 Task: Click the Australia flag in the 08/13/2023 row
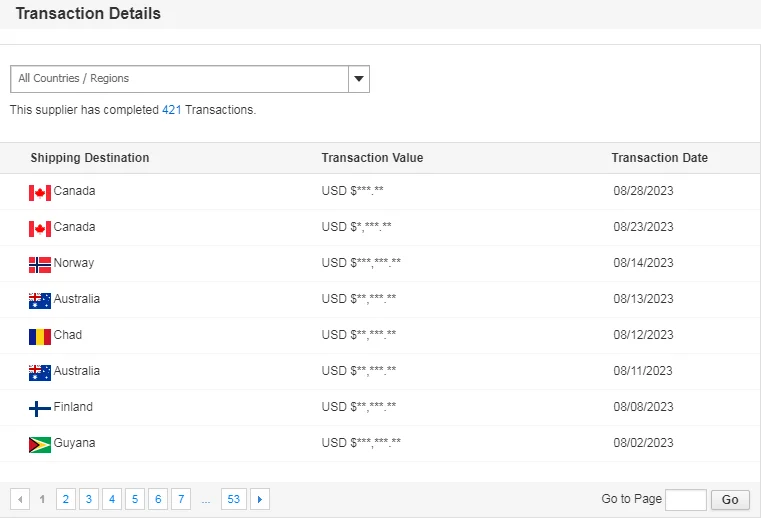[x=40, y=300]
